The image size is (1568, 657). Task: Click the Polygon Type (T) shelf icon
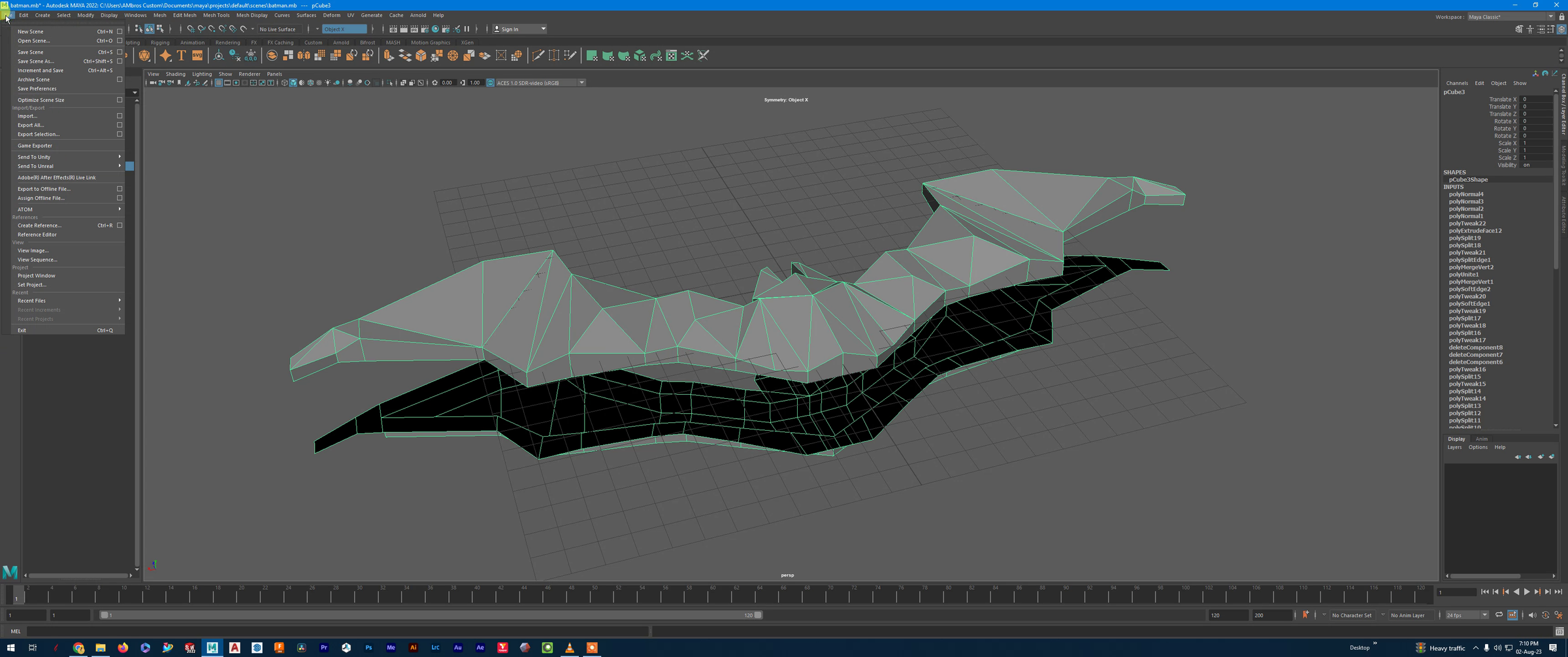[x=182, y=56]
